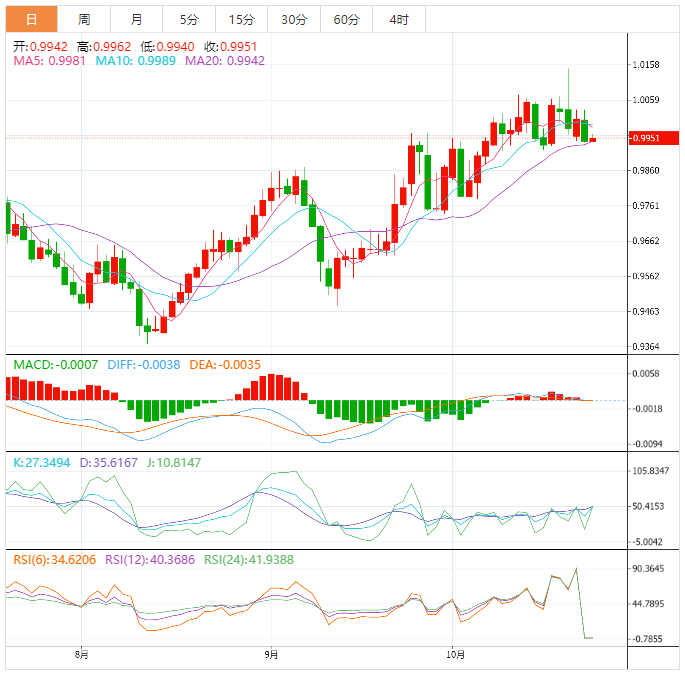Click the 90.3645 RSI axis label
The image size is (685, 680).
coord(648,569)
